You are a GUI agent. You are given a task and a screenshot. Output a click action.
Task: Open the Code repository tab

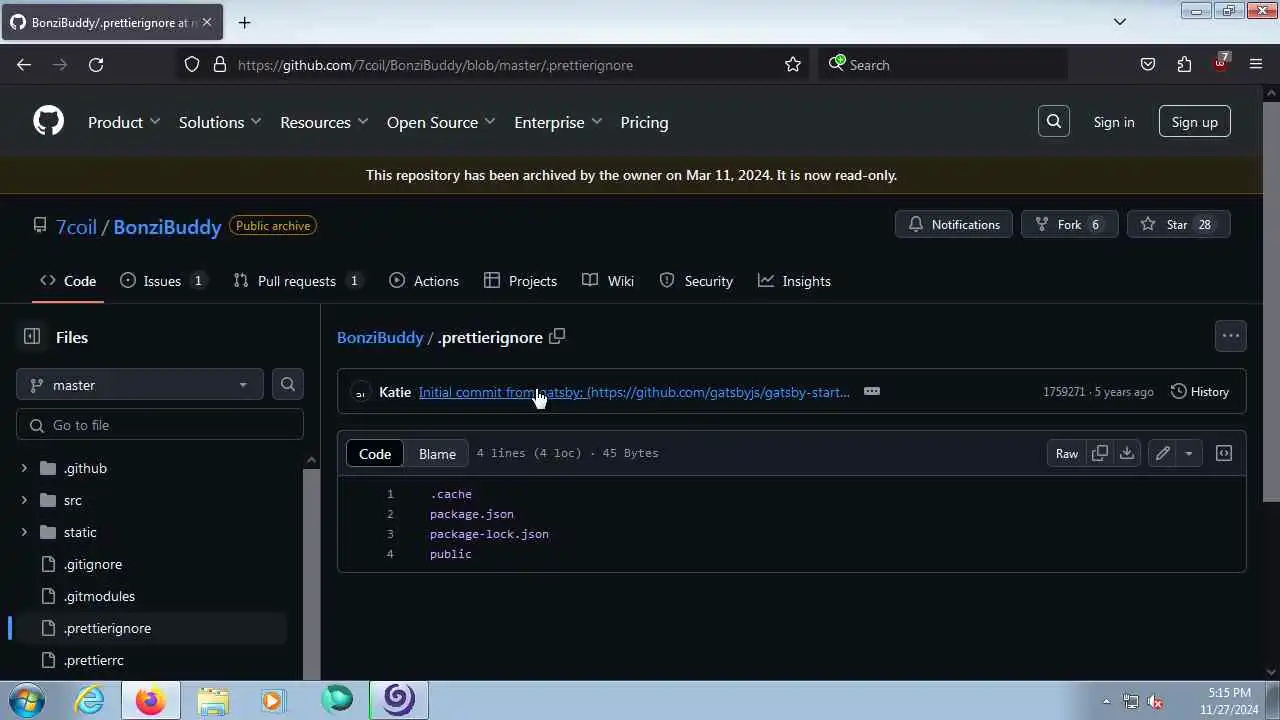[x=68, y=281]
